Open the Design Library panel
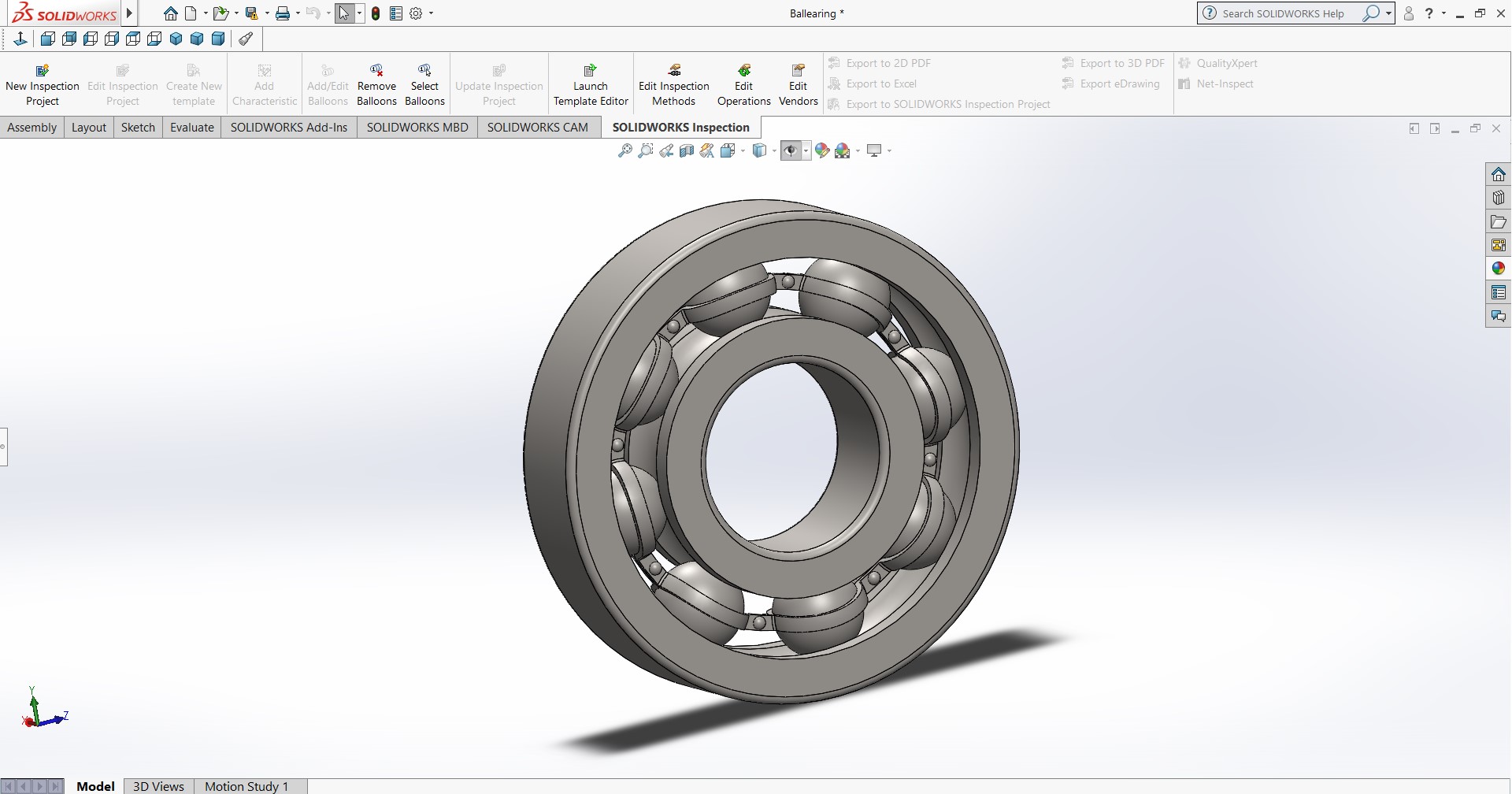Viewport: 1512px width, 794px height. coord(1499,198)
